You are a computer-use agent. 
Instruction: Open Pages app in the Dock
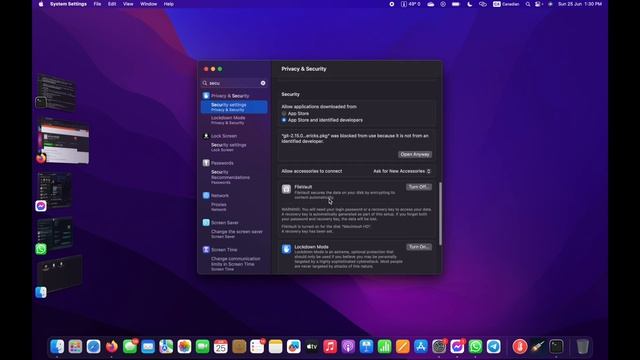tap(402, 347)
